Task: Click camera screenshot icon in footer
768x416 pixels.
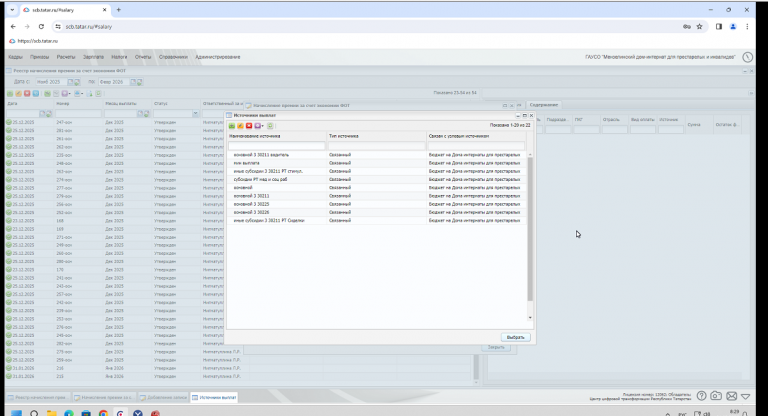Action: tap(716, 396)
